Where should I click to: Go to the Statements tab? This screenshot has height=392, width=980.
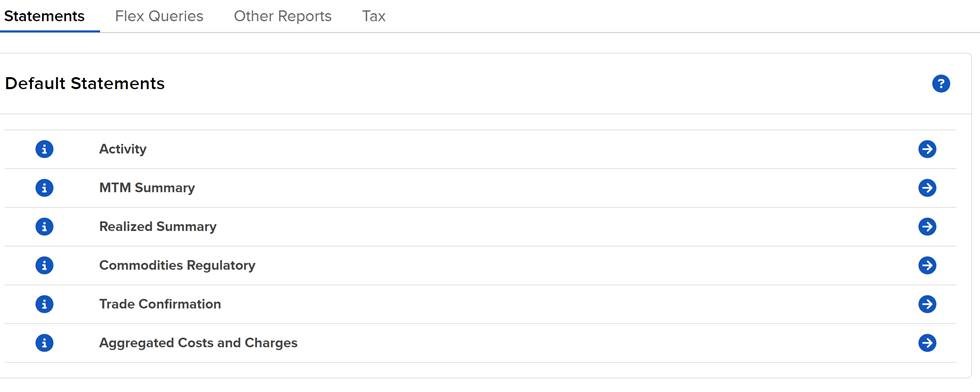tap(44, 16)
